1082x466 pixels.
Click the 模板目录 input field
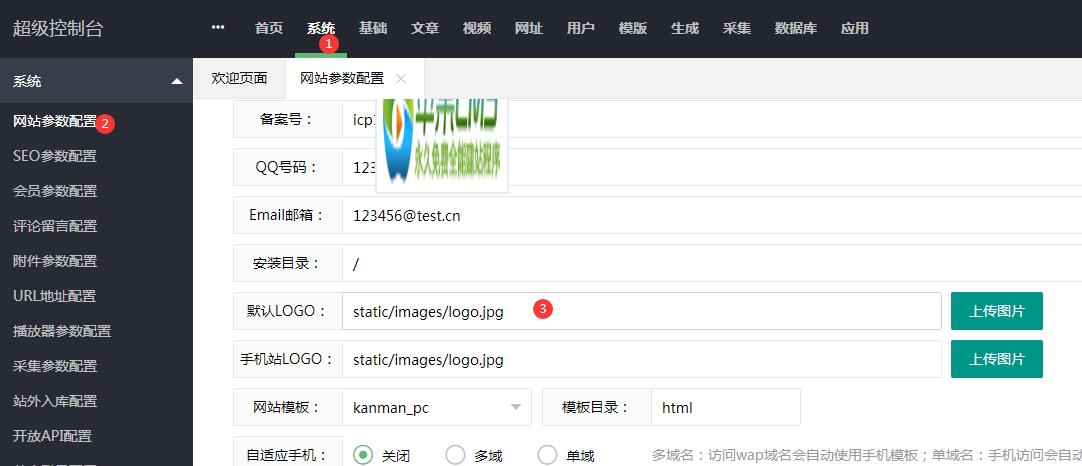pos(725,407)
